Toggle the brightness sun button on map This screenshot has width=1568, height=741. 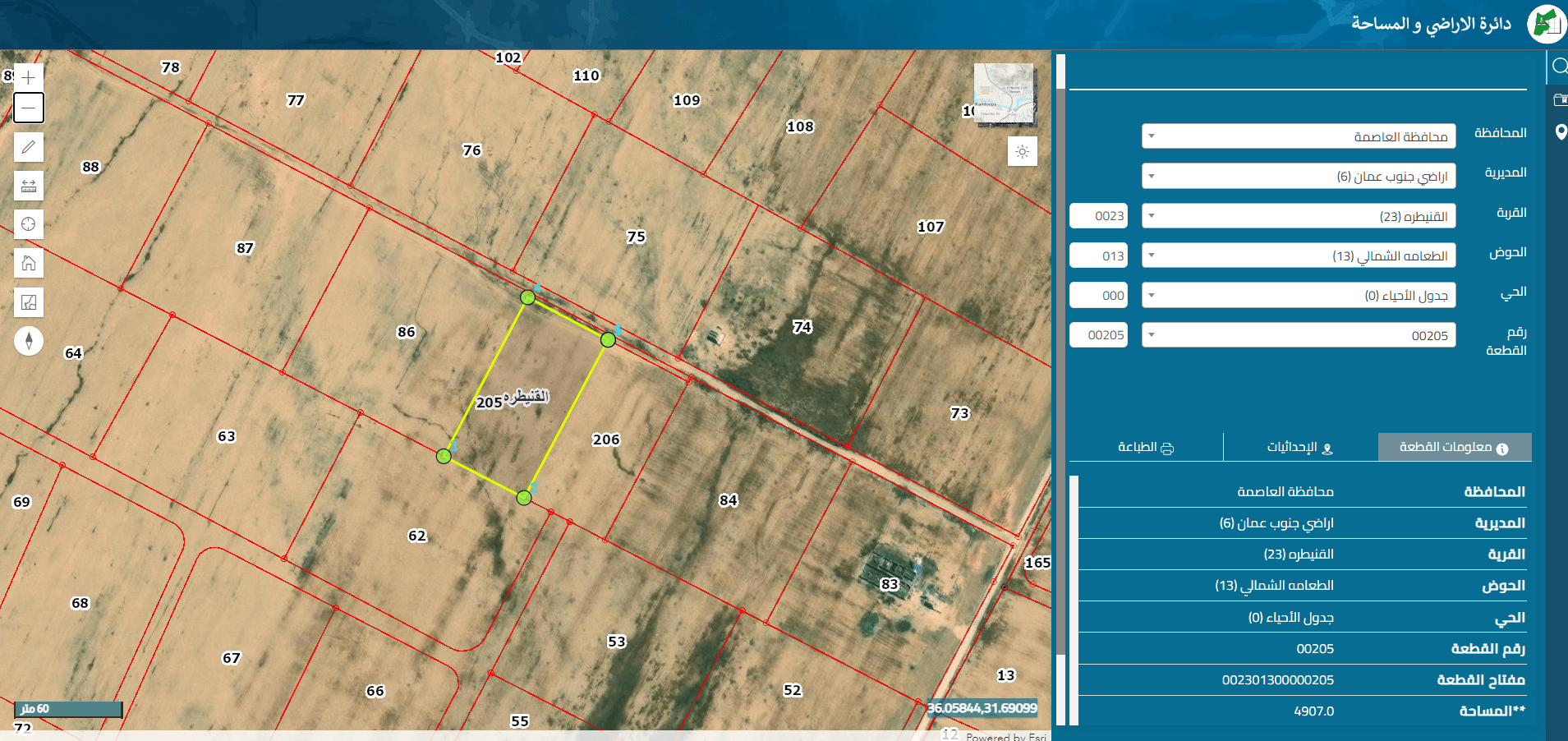click(1023, 152)
